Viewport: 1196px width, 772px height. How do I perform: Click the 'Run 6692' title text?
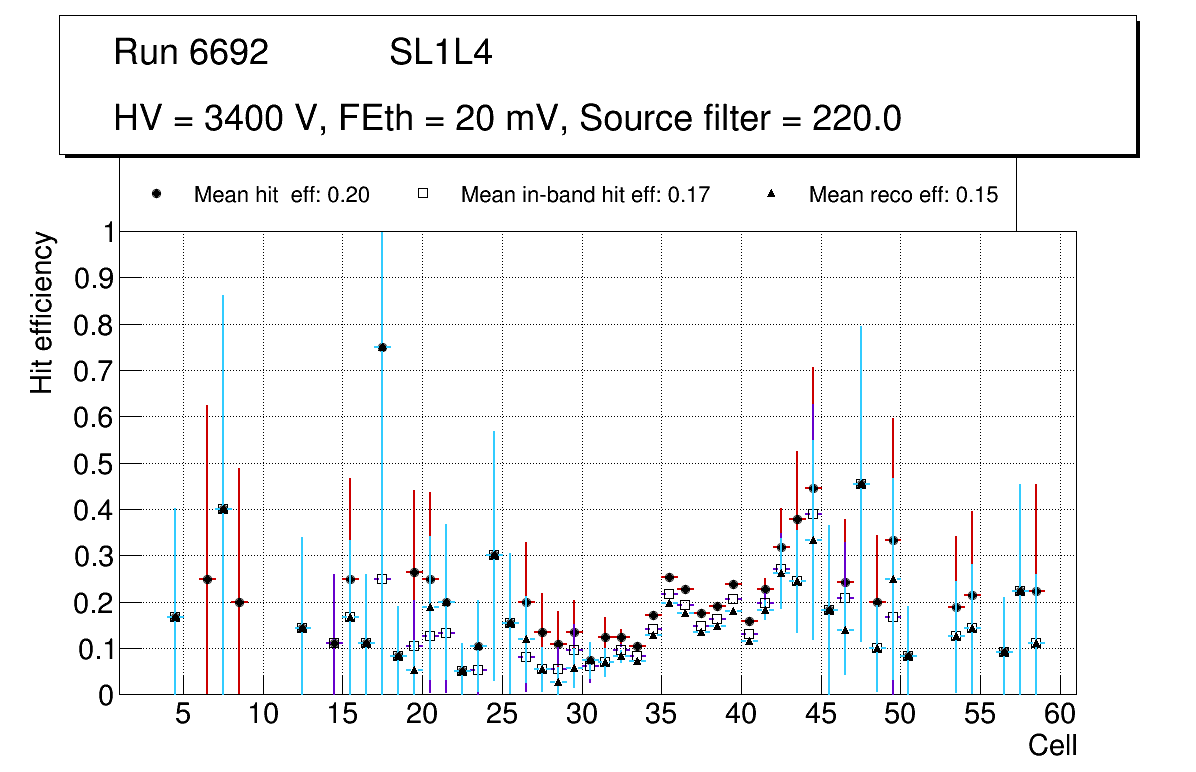pos(191,53)
